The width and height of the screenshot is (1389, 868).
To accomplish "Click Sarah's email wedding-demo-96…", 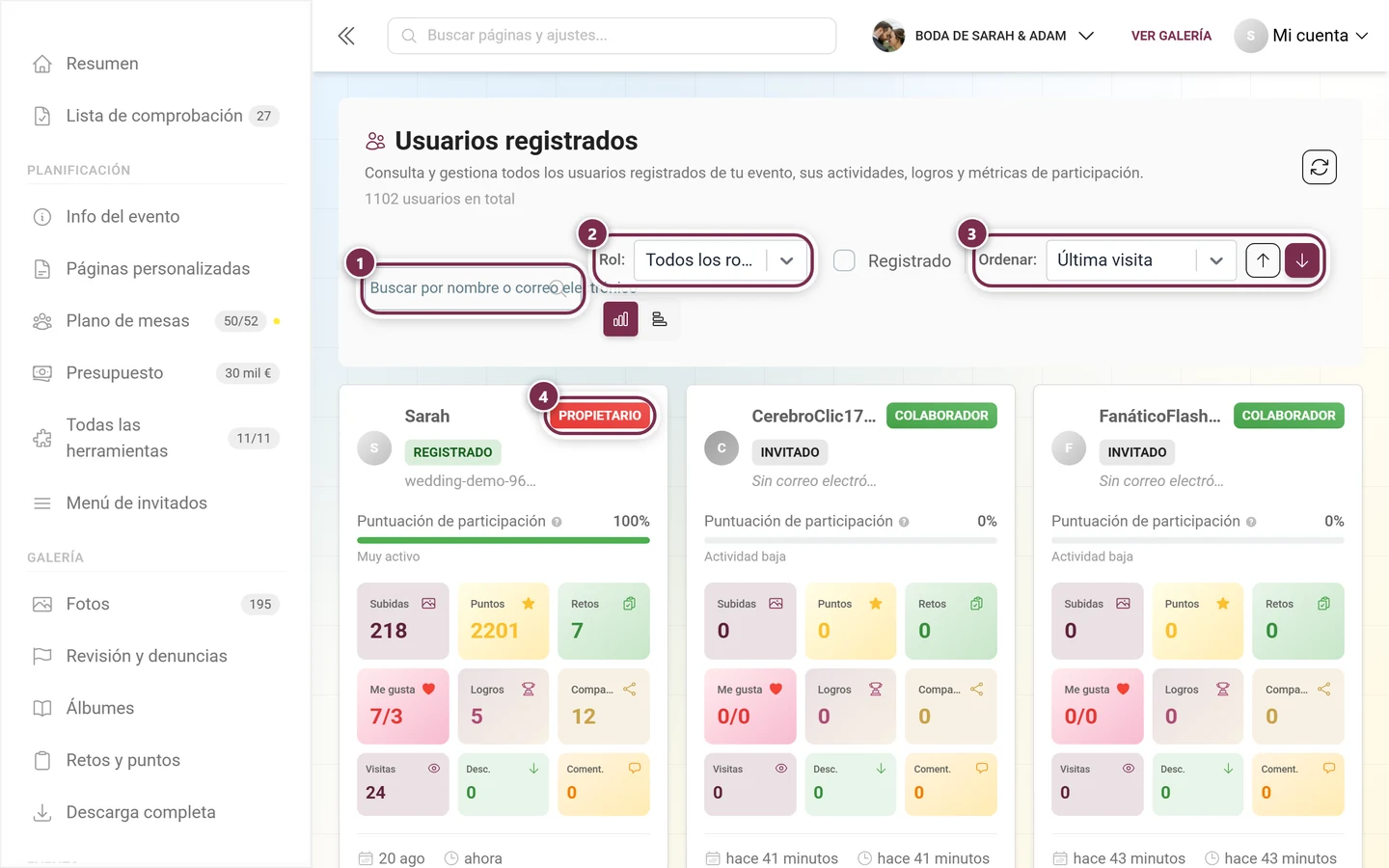I will (470, 480).
